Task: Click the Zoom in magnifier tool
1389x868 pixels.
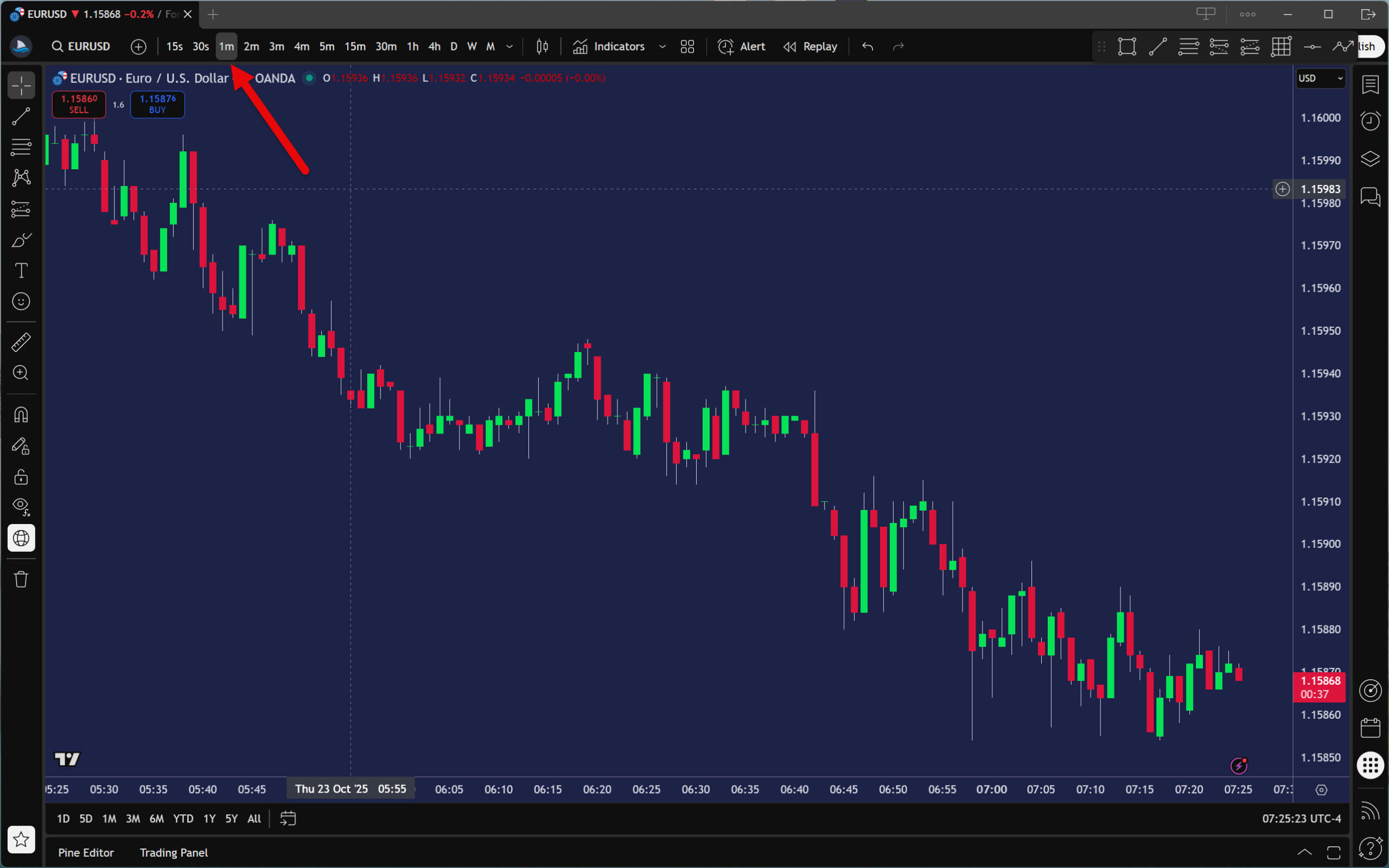Action: click(x=21, y=373)
